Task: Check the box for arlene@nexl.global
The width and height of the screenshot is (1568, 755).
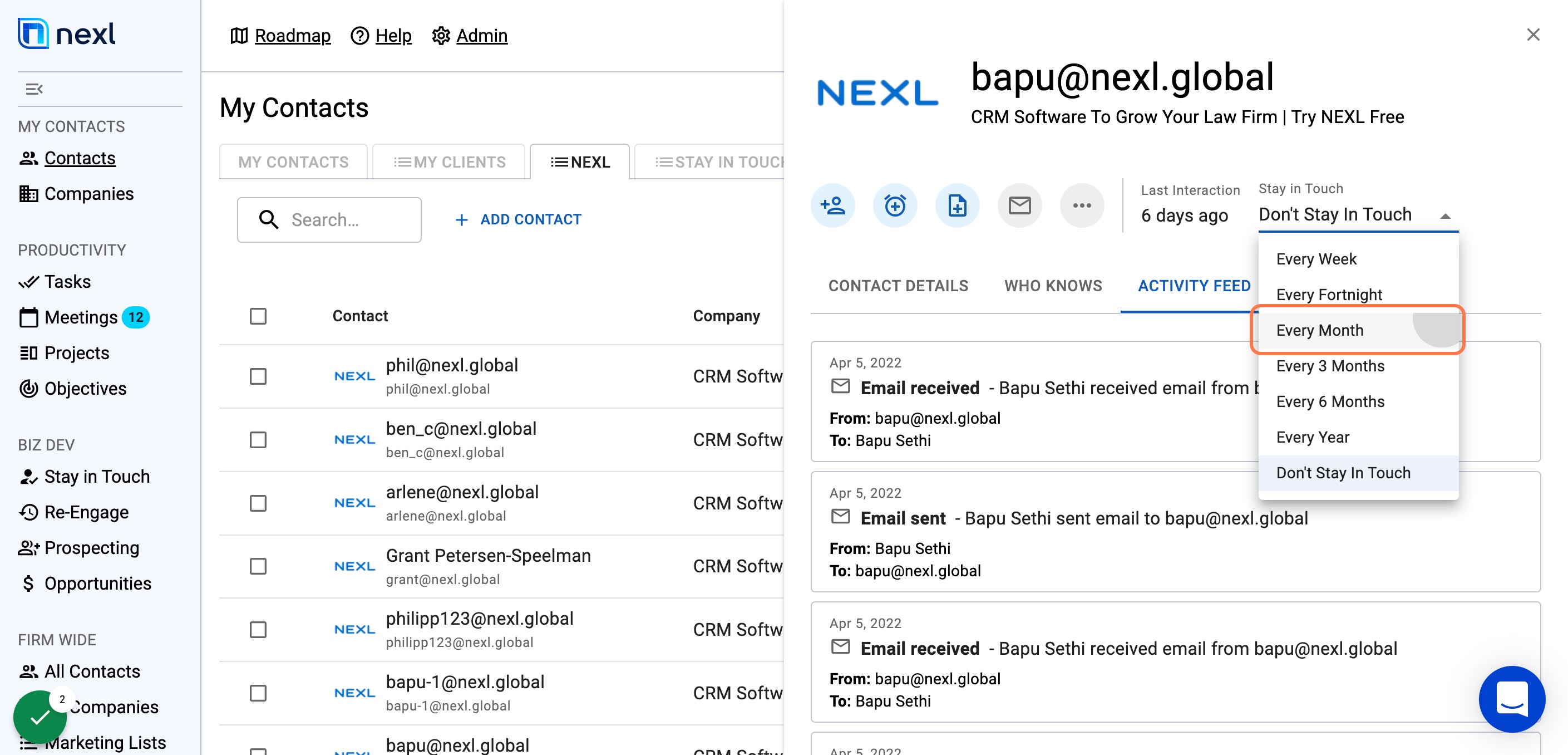Action: click(x=258, y=503)
